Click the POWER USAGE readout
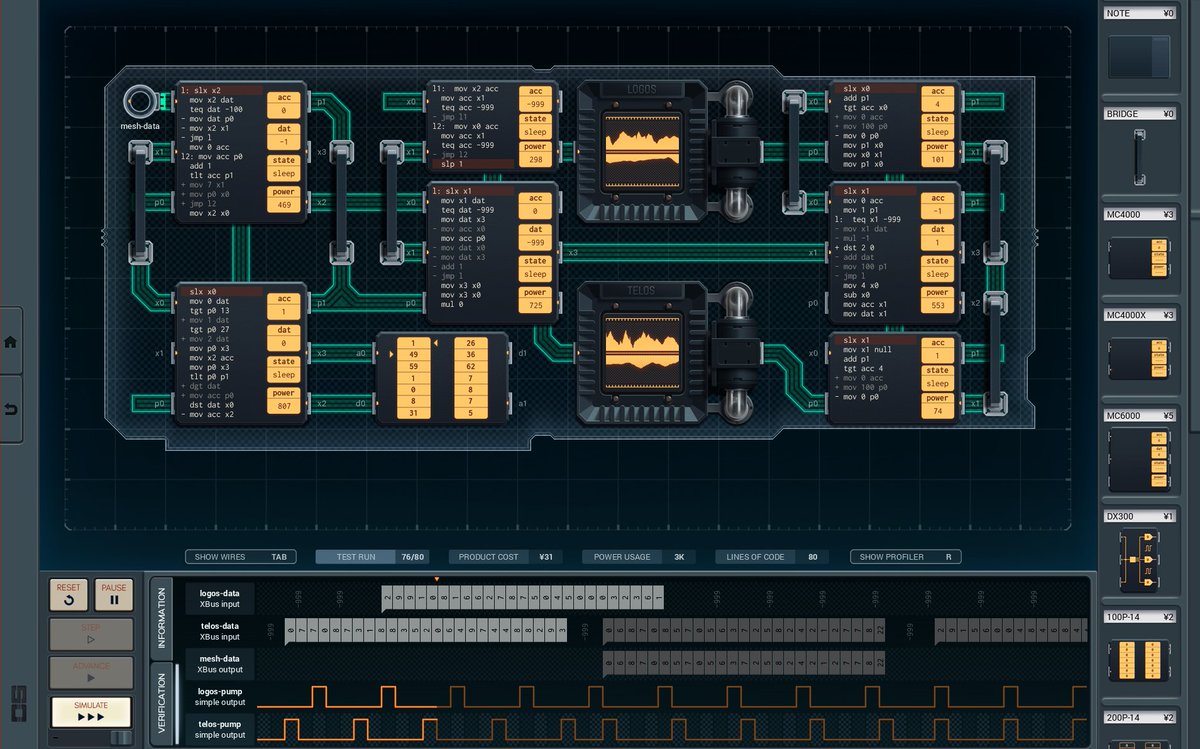The image size is (1200, 749). 639,557
